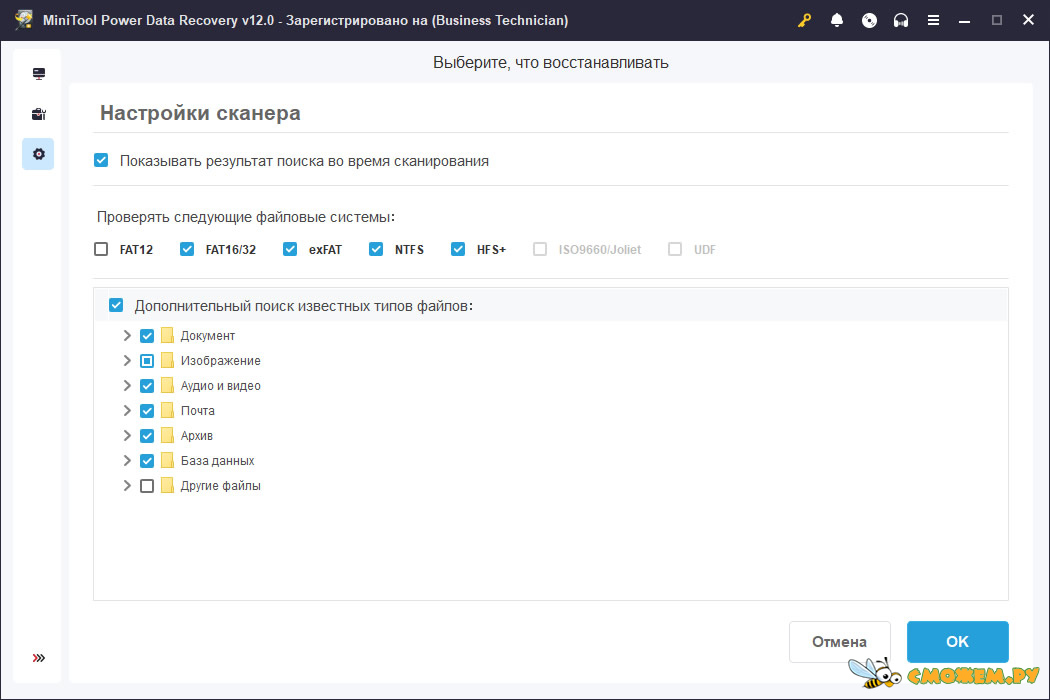Viewport: 1050px width, 700px height.
Task: Expand the Аудио и видео node
Action: (x=127, y=386)
